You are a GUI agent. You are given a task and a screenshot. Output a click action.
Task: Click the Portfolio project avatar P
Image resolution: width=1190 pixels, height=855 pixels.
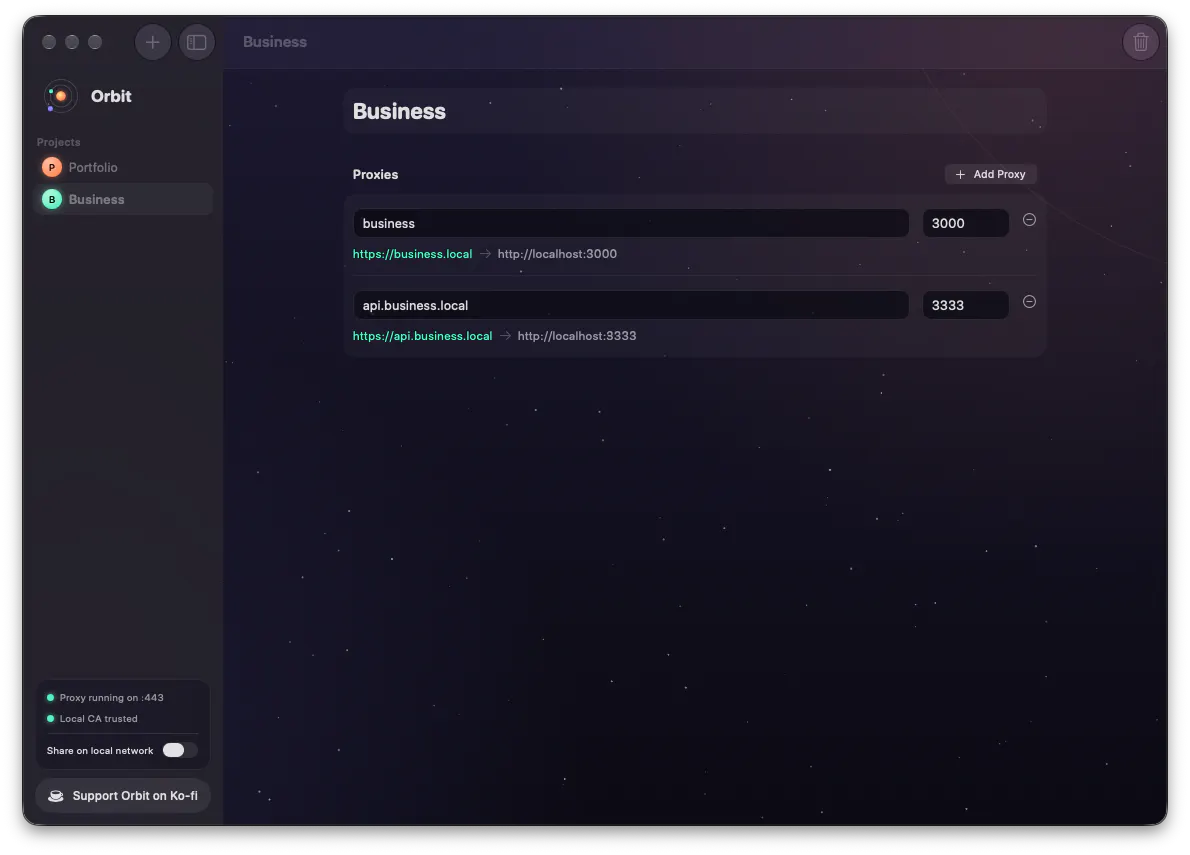pyautogui.click(x=52, y=167)
